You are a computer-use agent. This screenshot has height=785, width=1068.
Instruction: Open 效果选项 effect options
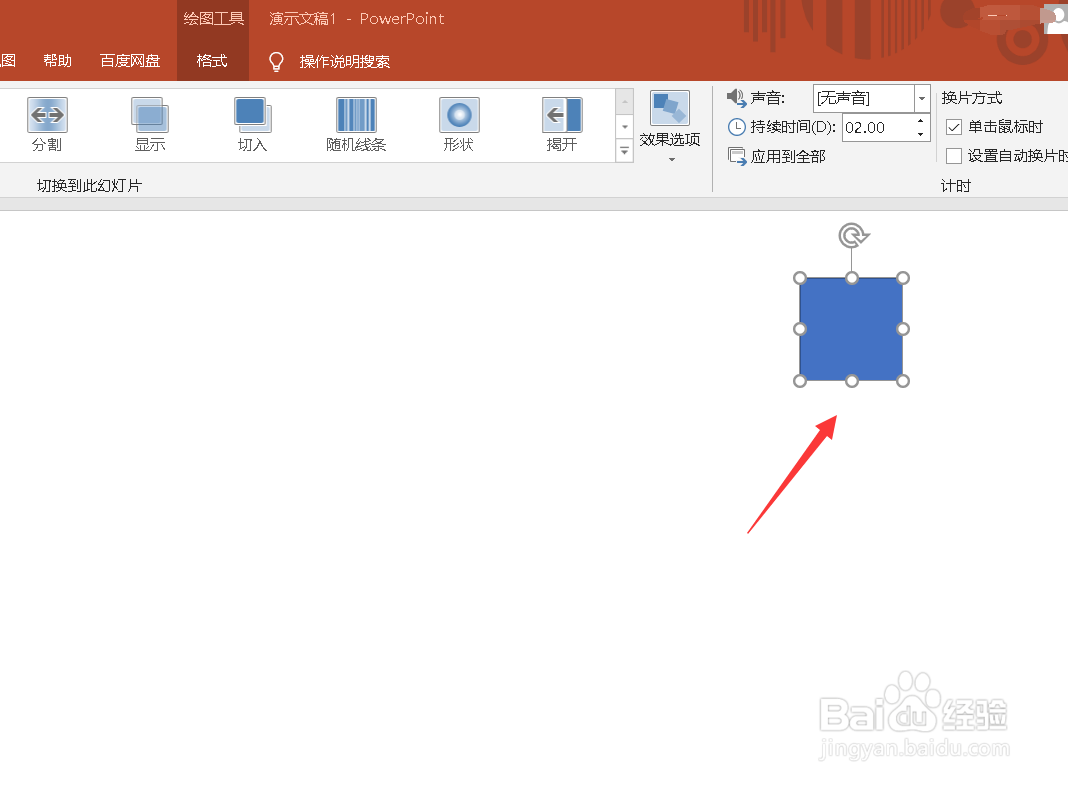point(670,127)
